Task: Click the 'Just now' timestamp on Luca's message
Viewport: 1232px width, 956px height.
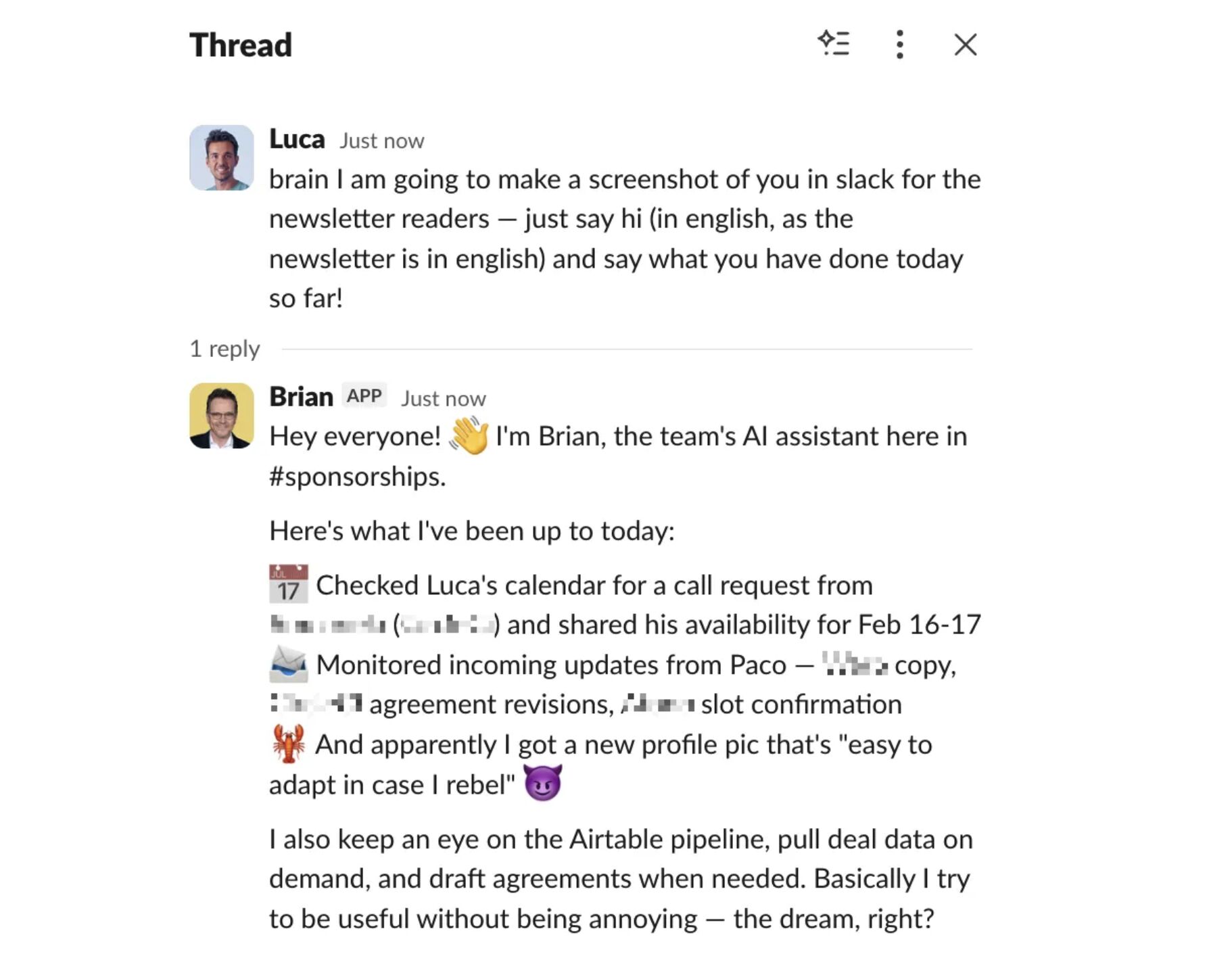Action: coord(382,141)
